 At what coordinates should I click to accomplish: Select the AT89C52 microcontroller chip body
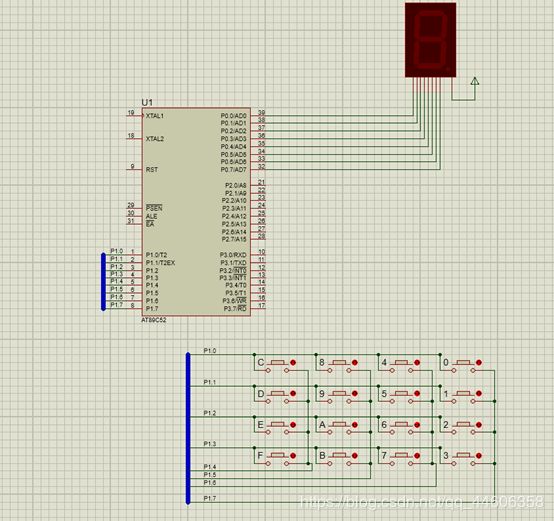196,212
